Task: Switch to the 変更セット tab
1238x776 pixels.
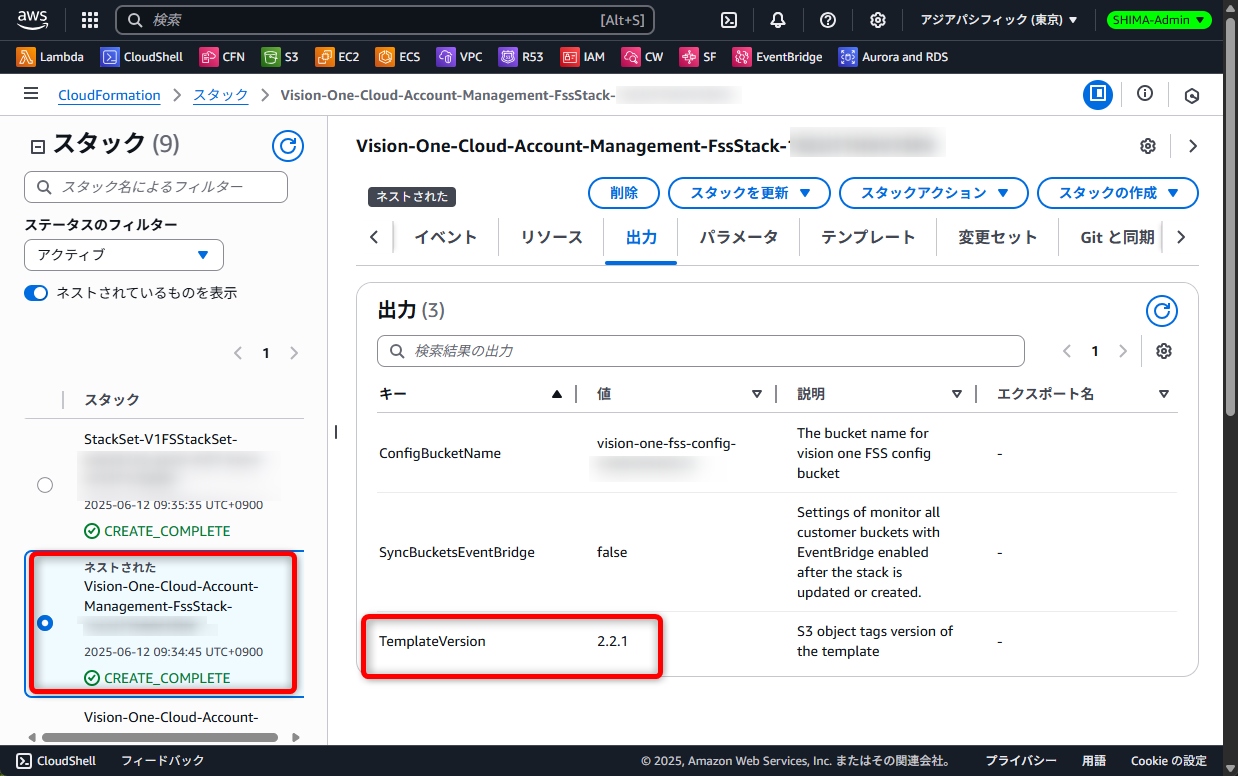Action: 997,238
